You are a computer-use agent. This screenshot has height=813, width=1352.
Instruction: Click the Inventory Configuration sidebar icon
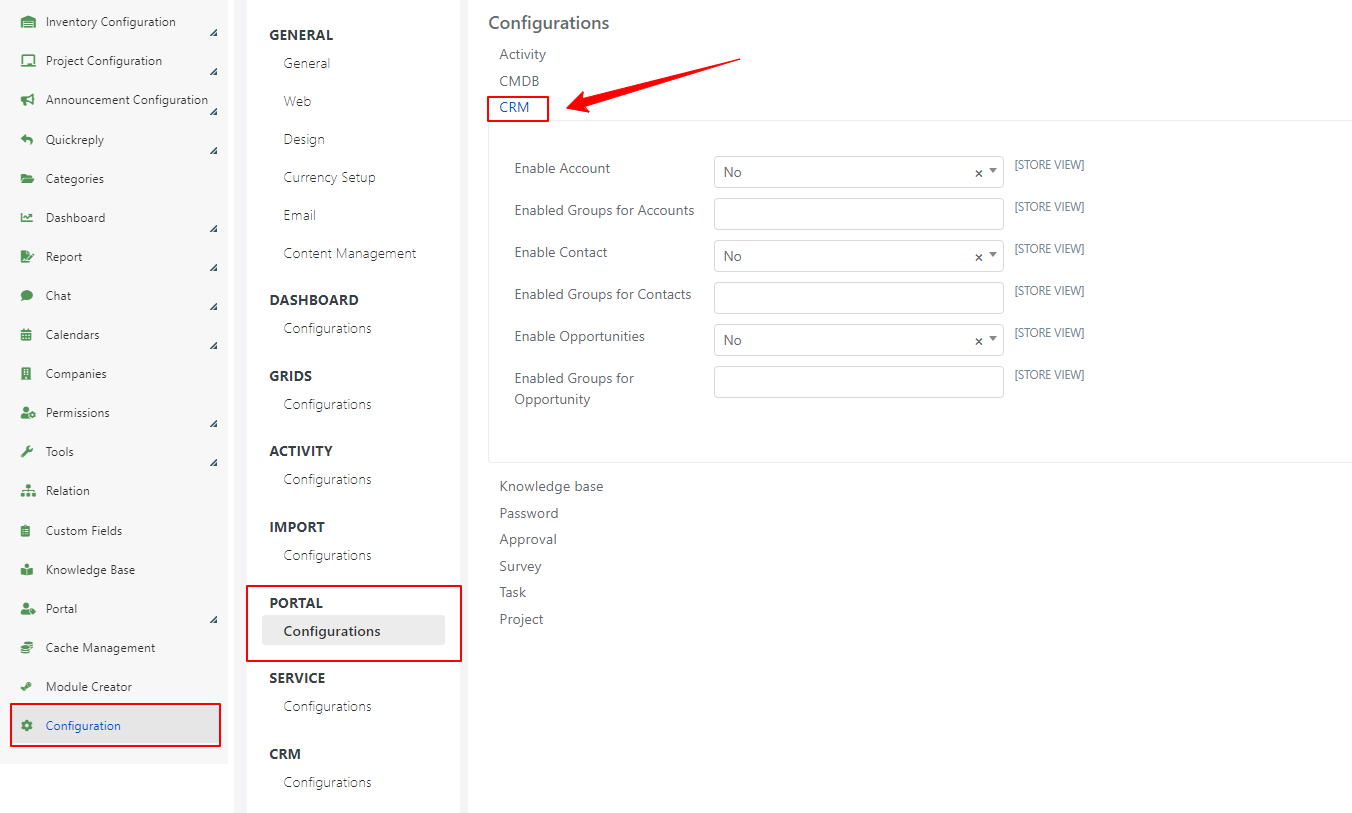28,22
